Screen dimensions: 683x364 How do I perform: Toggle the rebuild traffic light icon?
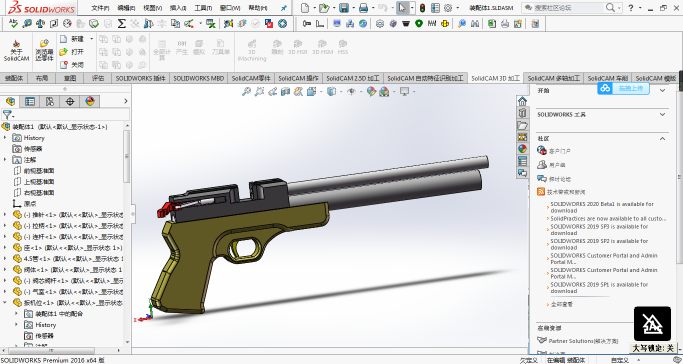(x=422, y=7)
